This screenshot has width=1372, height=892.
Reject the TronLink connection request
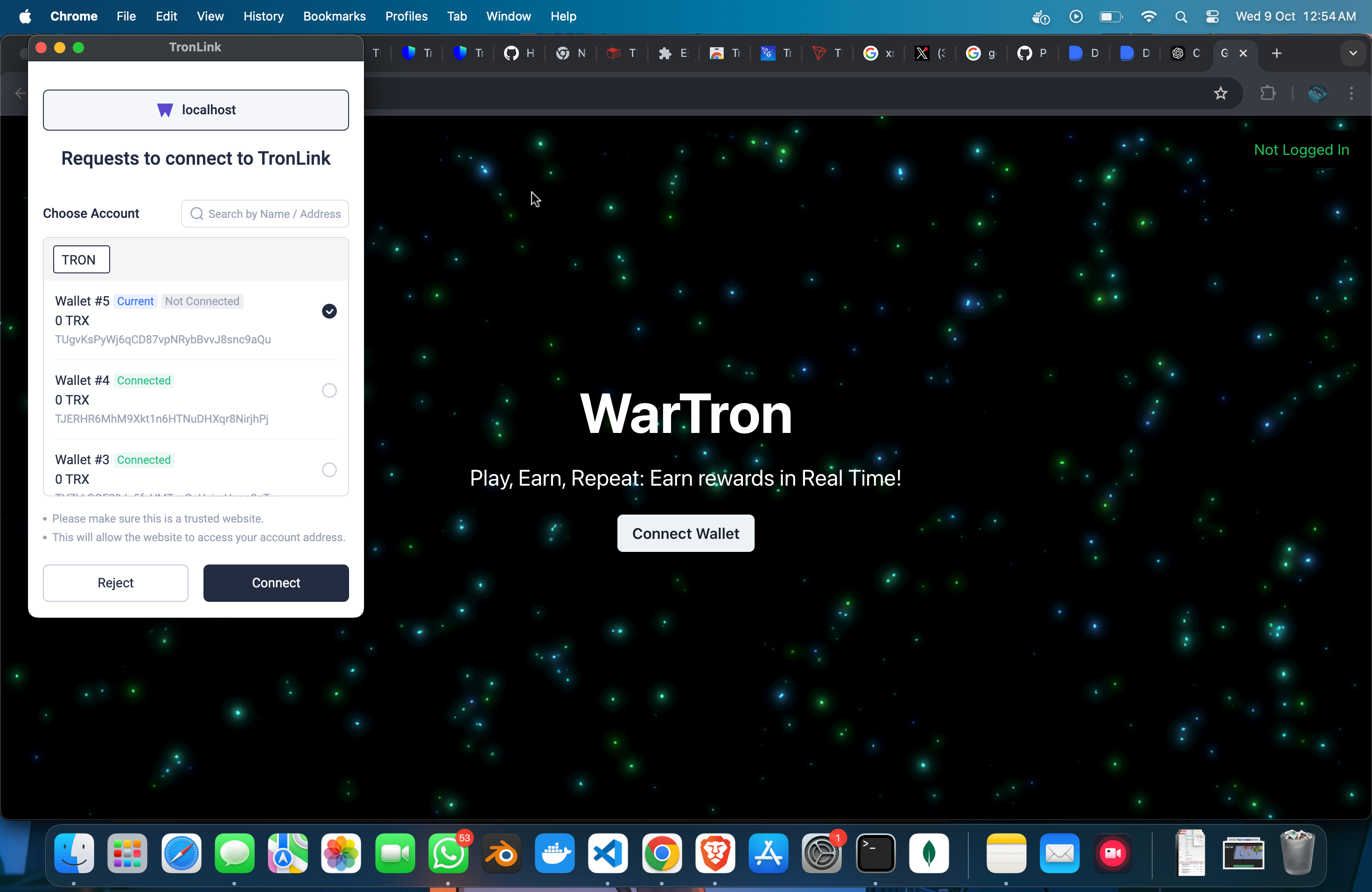(115, 583)
